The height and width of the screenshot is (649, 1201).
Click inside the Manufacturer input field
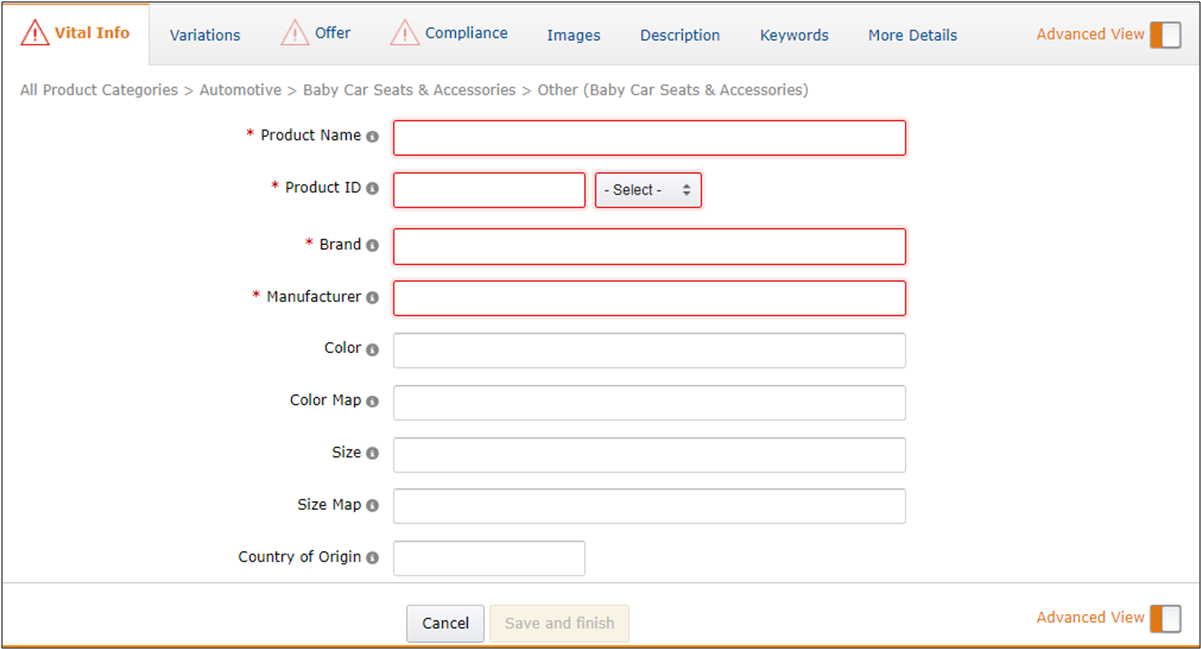(x=649, y=298)
